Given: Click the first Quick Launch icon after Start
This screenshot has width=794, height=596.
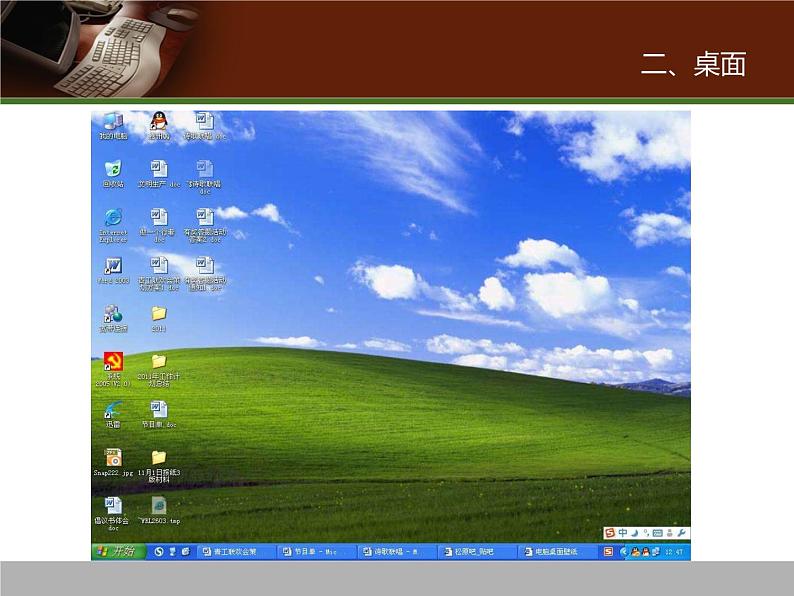Looking at the screenshot, I should [159, 551].
